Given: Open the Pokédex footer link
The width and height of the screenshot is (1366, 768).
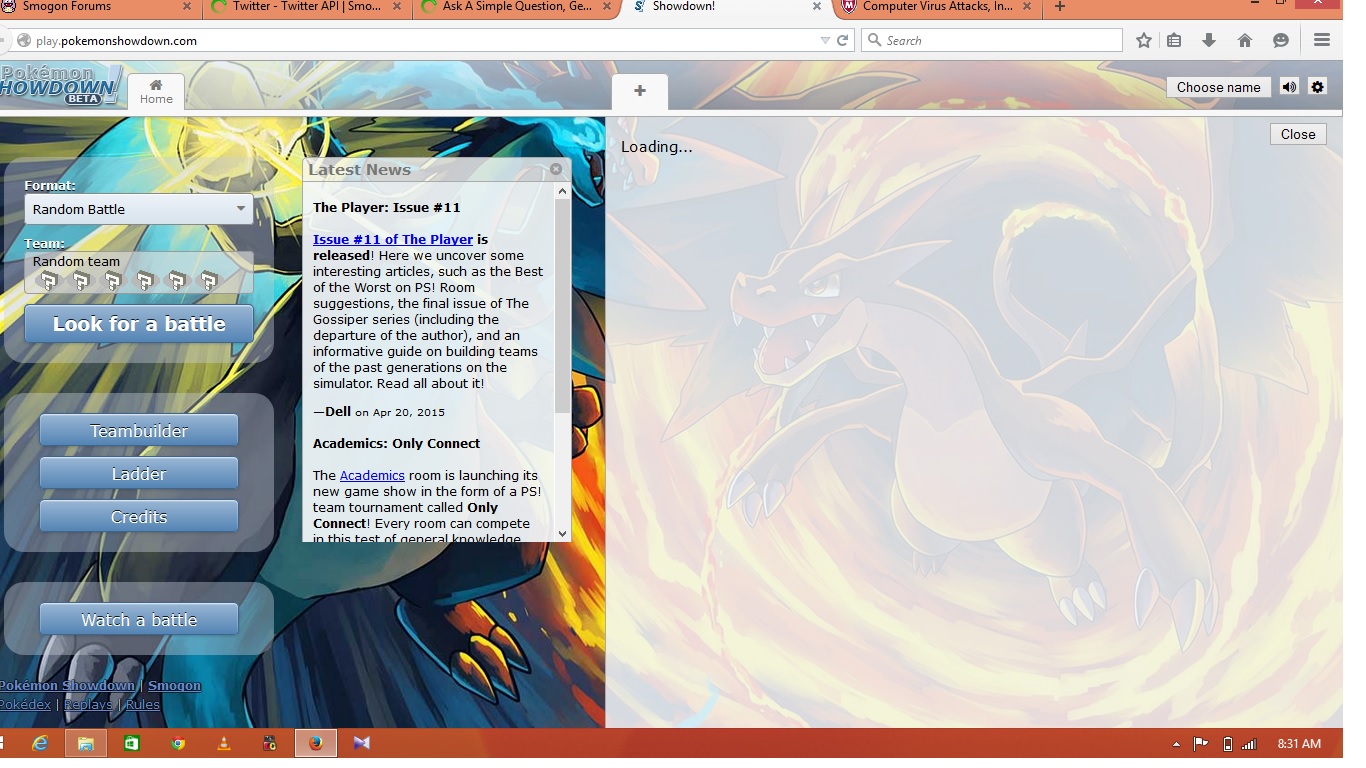Looking at the screenshot, I should (25, 704).
